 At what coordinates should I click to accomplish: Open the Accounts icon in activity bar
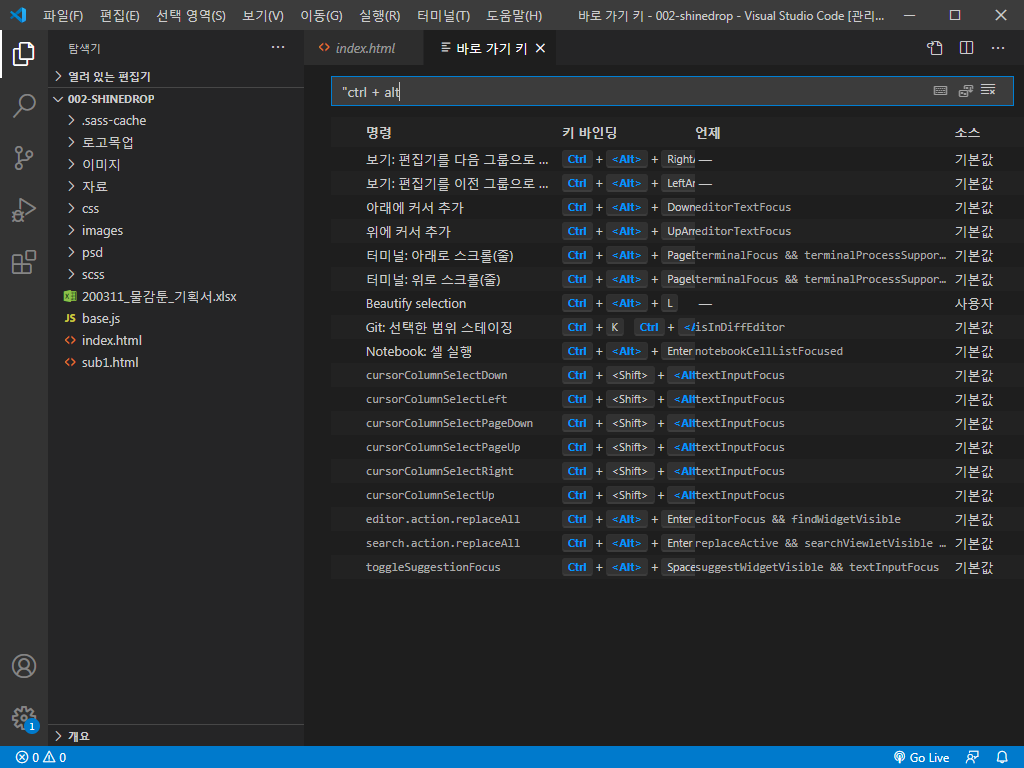(x=24, y=666)
